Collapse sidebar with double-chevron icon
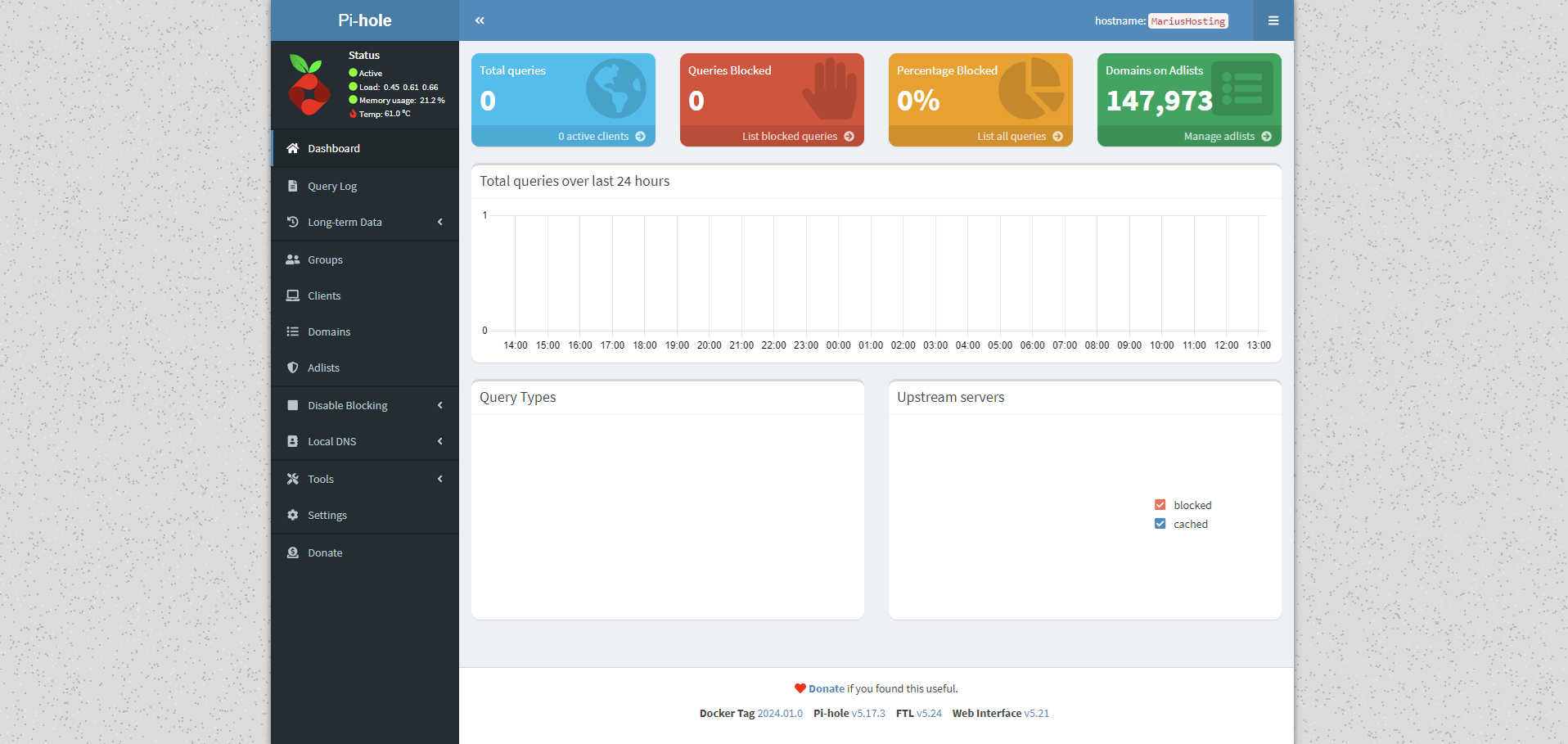The height and width of the screenshot is (744, 1568). (480, 20)
